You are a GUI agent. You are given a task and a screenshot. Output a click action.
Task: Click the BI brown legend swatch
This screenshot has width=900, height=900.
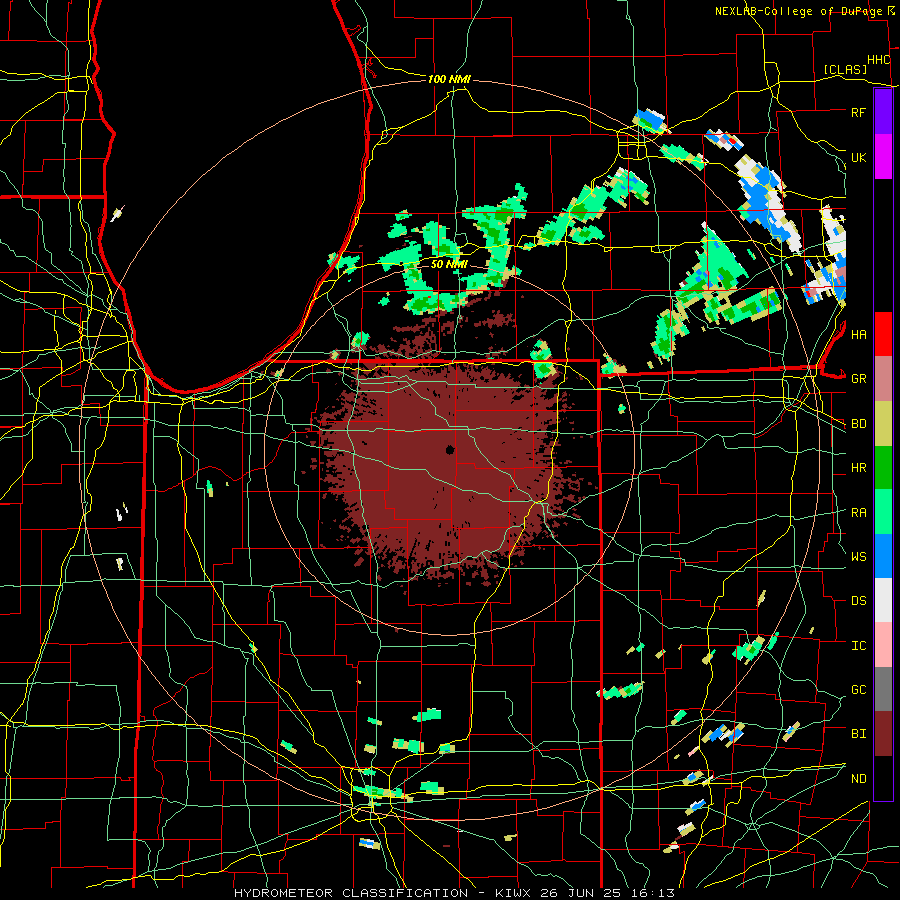(883, 734)
